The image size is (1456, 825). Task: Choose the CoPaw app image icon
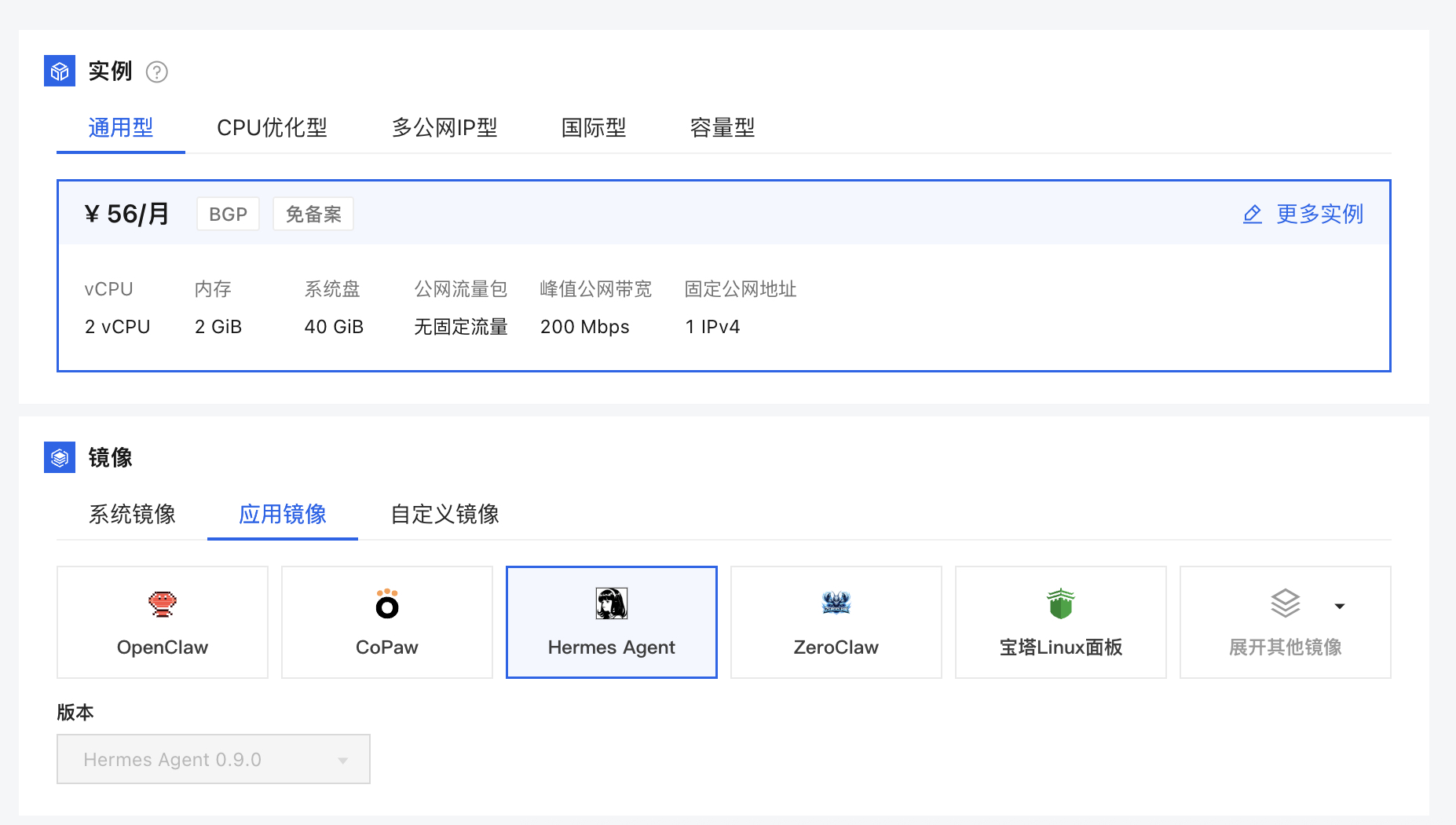point(386,622)
